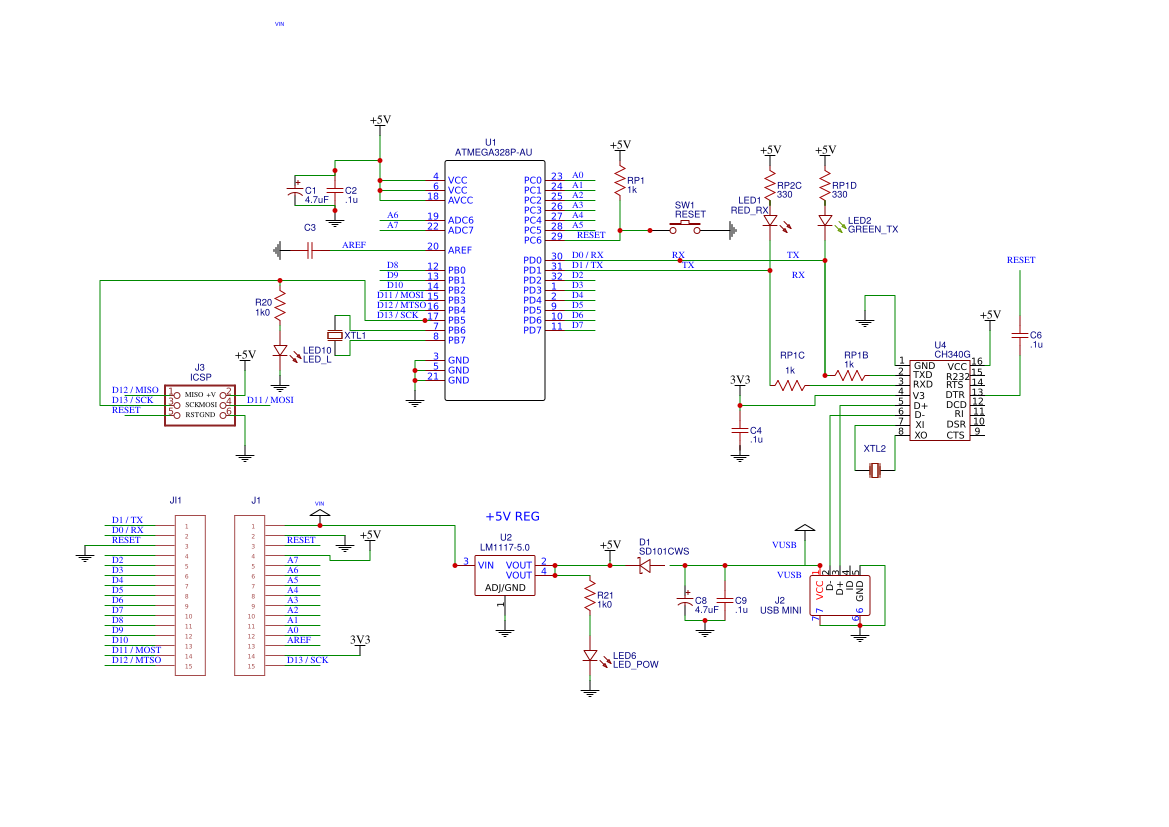Click the ground symbol below LED6
The width and height of the screenshot is (1169, 827).
[x=590, y=692]
